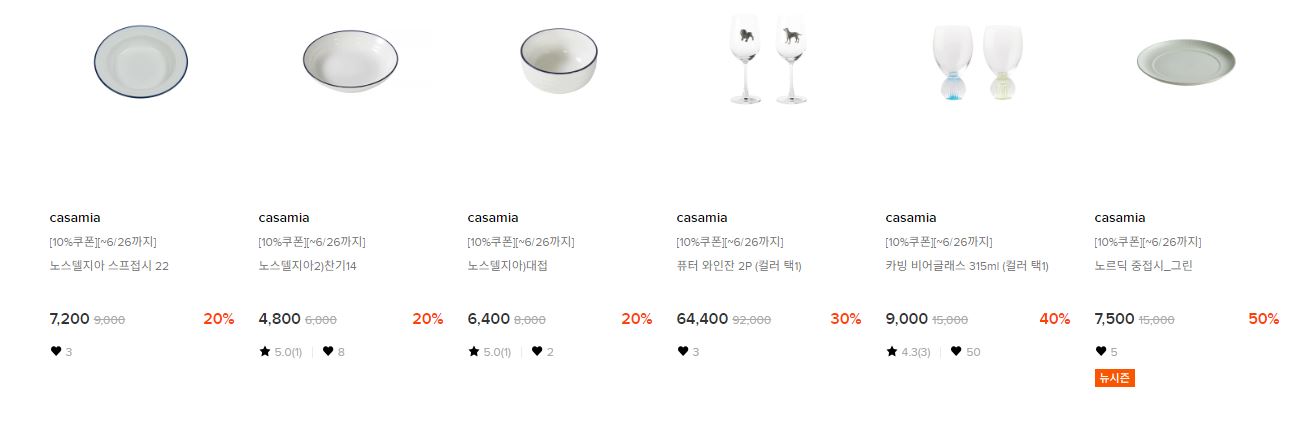This screenshot has width=1297, height=436.
Task: Click the 64,400 price of 퓨터 와인잔
Action: tap(702, 319)
